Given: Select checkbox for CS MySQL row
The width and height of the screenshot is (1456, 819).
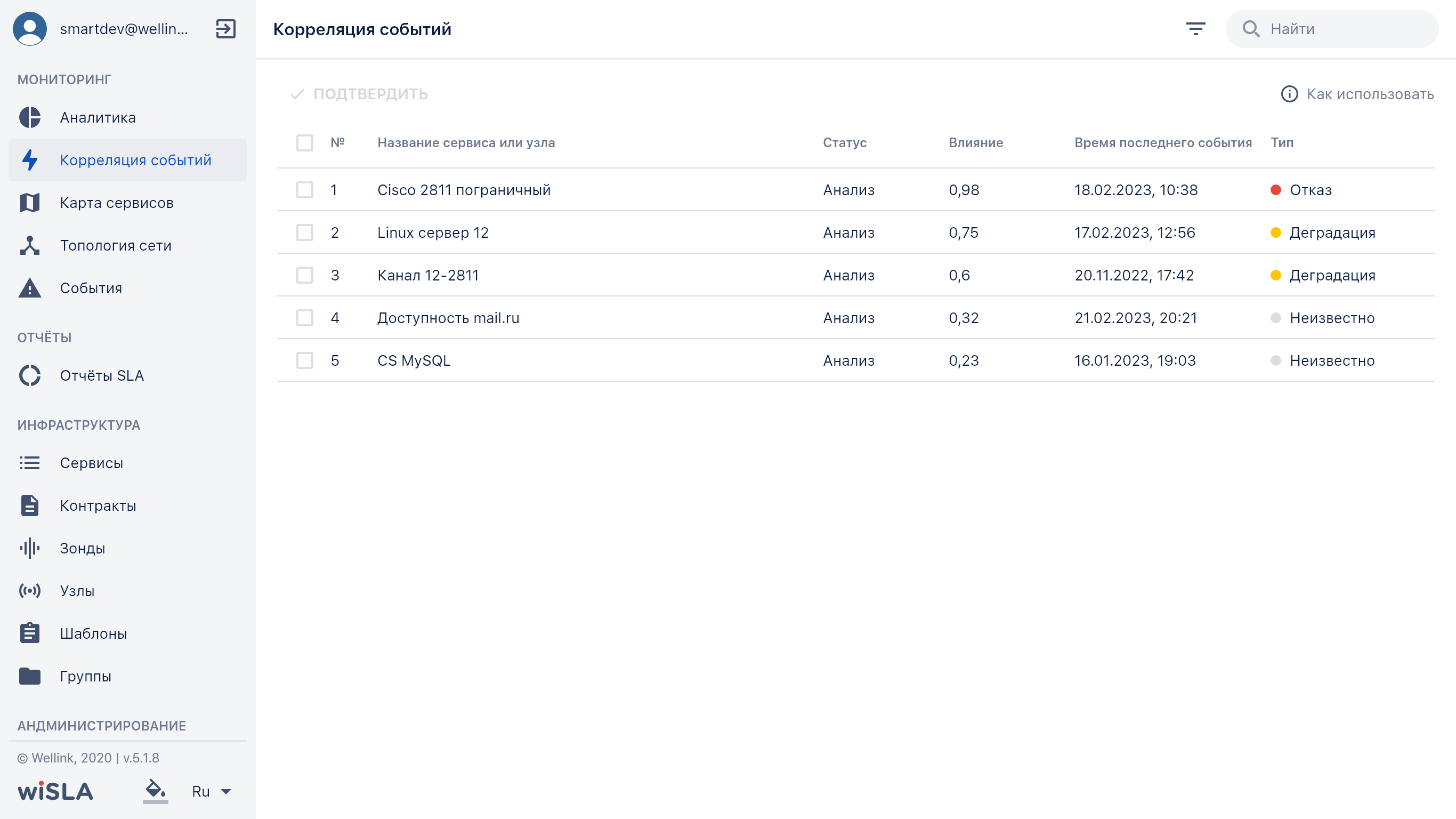Looking at the screenshot, I should point(305,360).
